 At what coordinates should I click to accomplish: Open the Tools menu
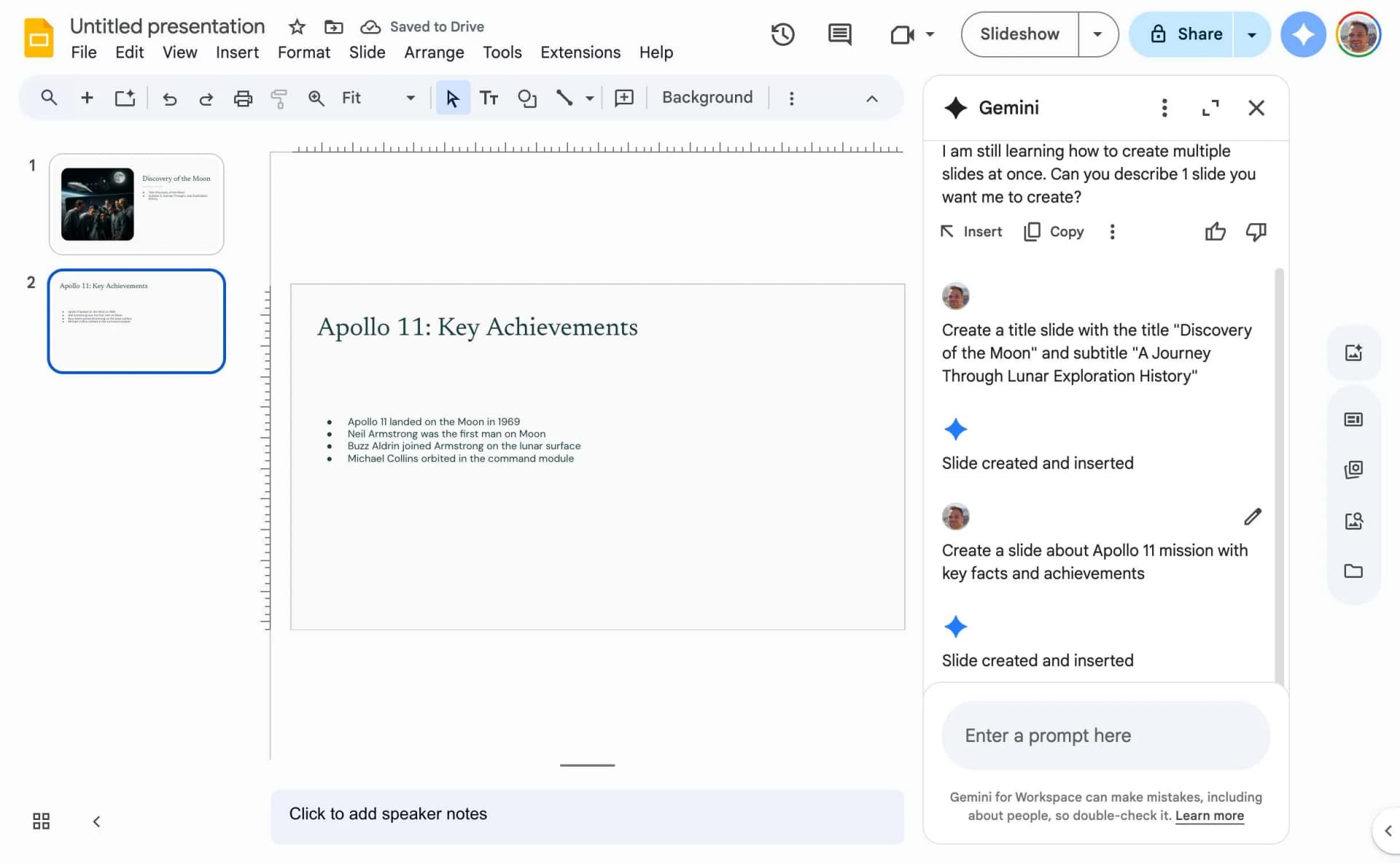[502, 53]
